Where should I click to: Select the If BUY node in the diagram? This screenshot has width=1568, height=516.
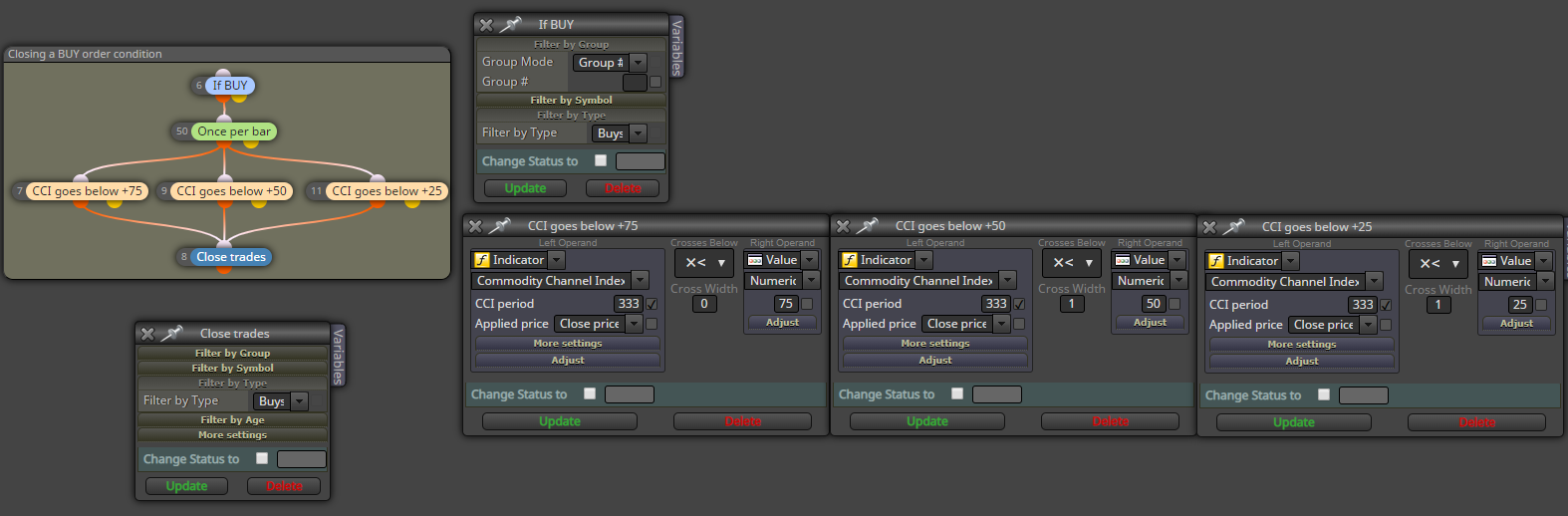click(x=230, y=86)
